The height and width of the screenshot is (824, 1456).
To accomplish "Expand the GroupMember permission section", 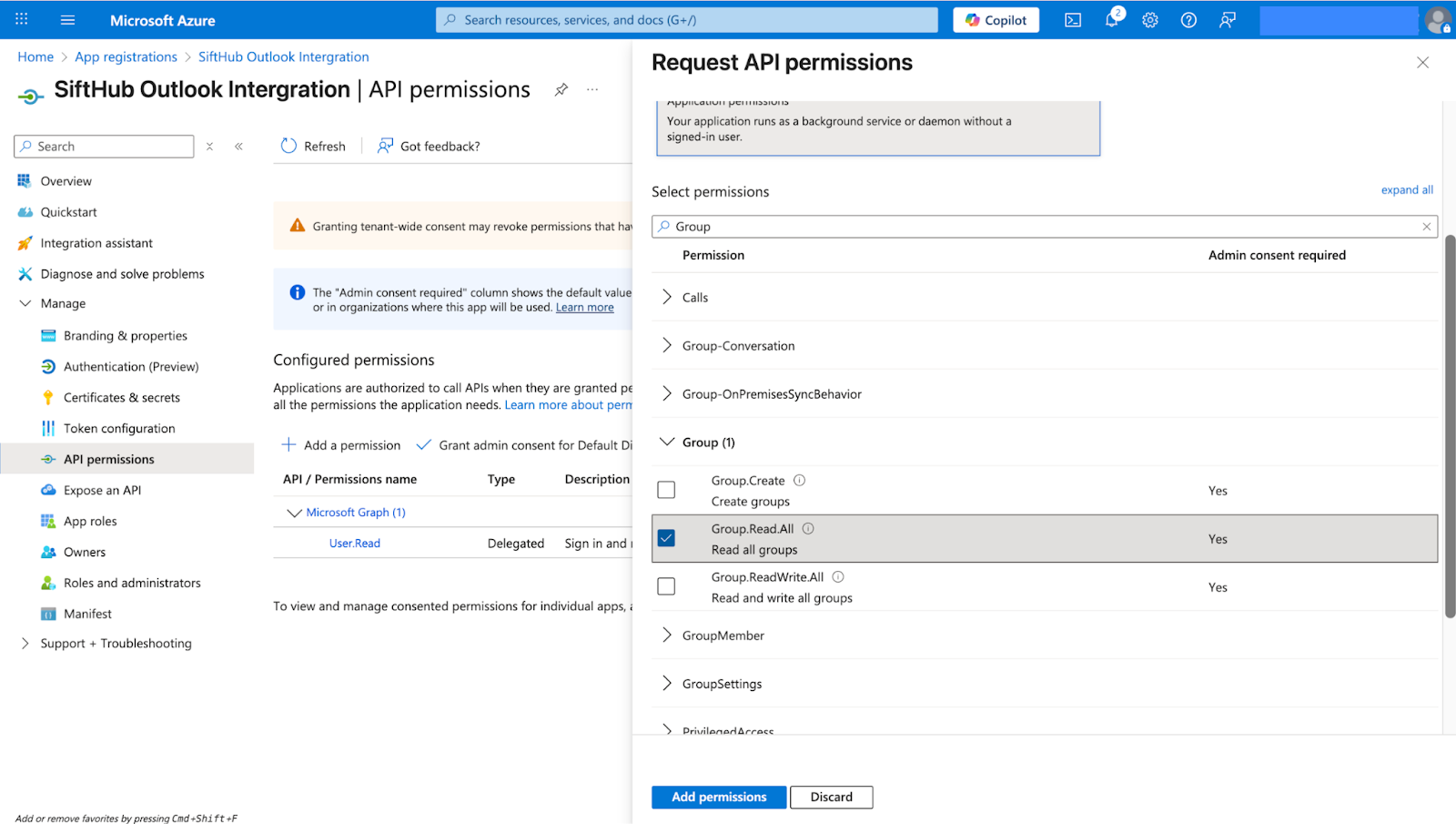I will tap(667, 635).
